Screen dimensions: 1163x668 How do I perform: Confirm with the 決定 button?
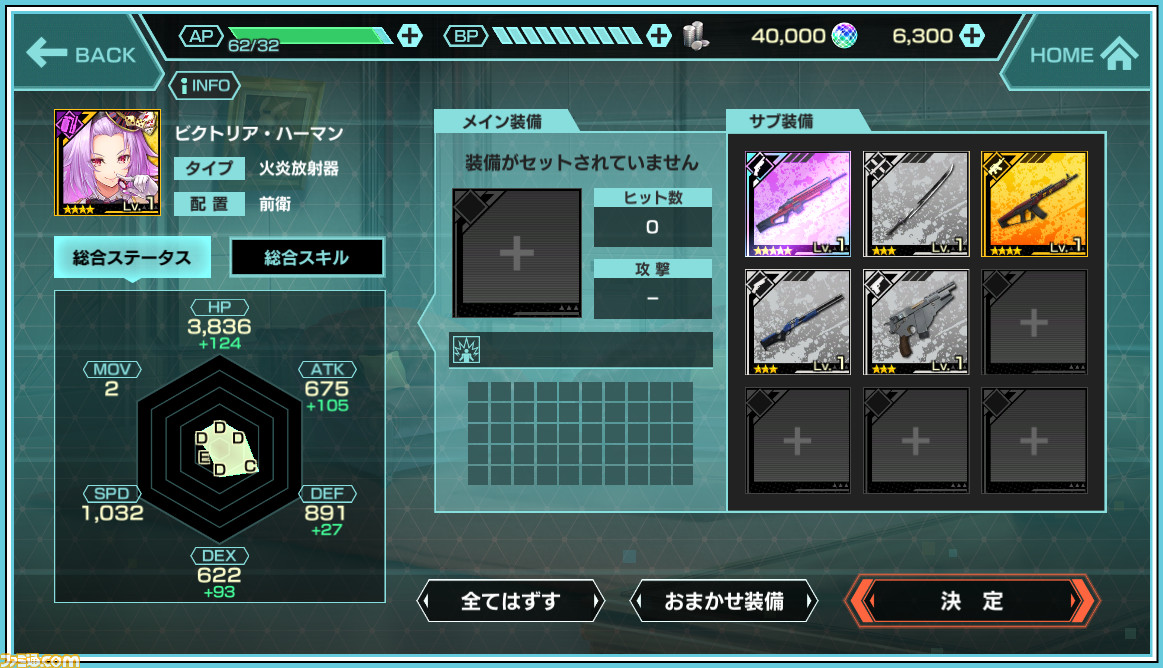point(972,601)
